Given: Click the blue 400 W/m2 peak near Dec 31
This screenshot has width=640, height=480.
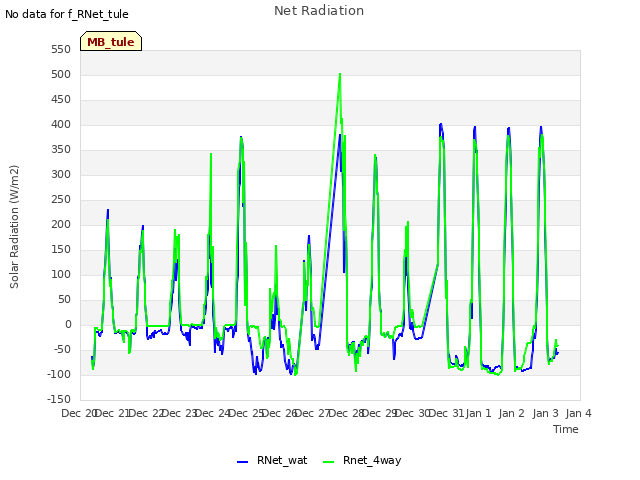Looking at the screenshot, I should (440, 124).
